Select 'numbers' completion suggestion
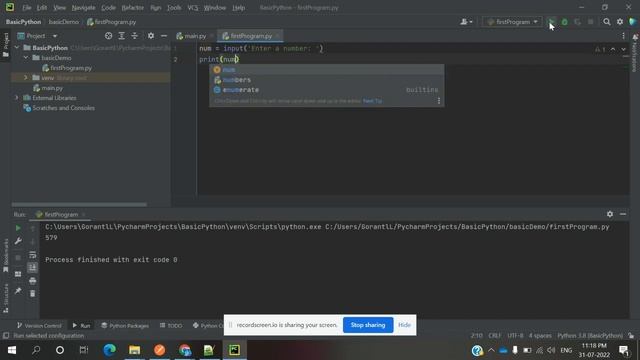The width and height of the screenshot is (640, 360). [x=327, y=80]
